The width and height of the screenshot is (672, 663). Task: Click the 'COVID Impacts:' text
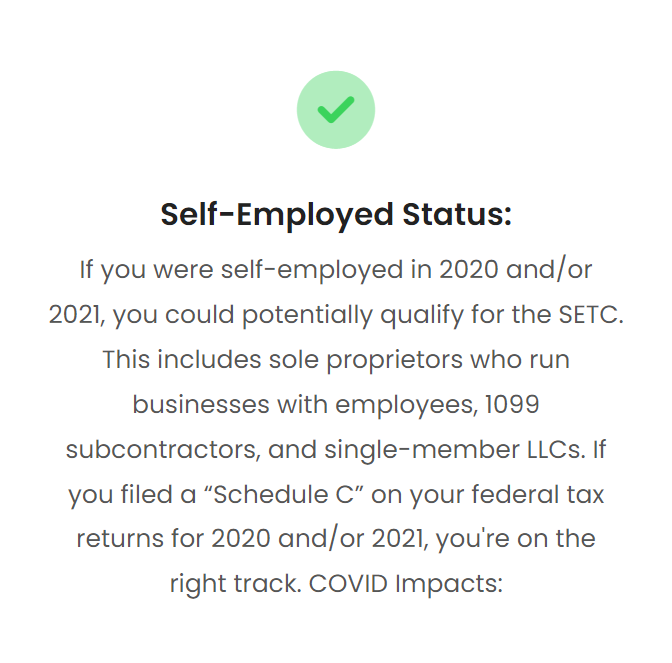tap(405, 584)
